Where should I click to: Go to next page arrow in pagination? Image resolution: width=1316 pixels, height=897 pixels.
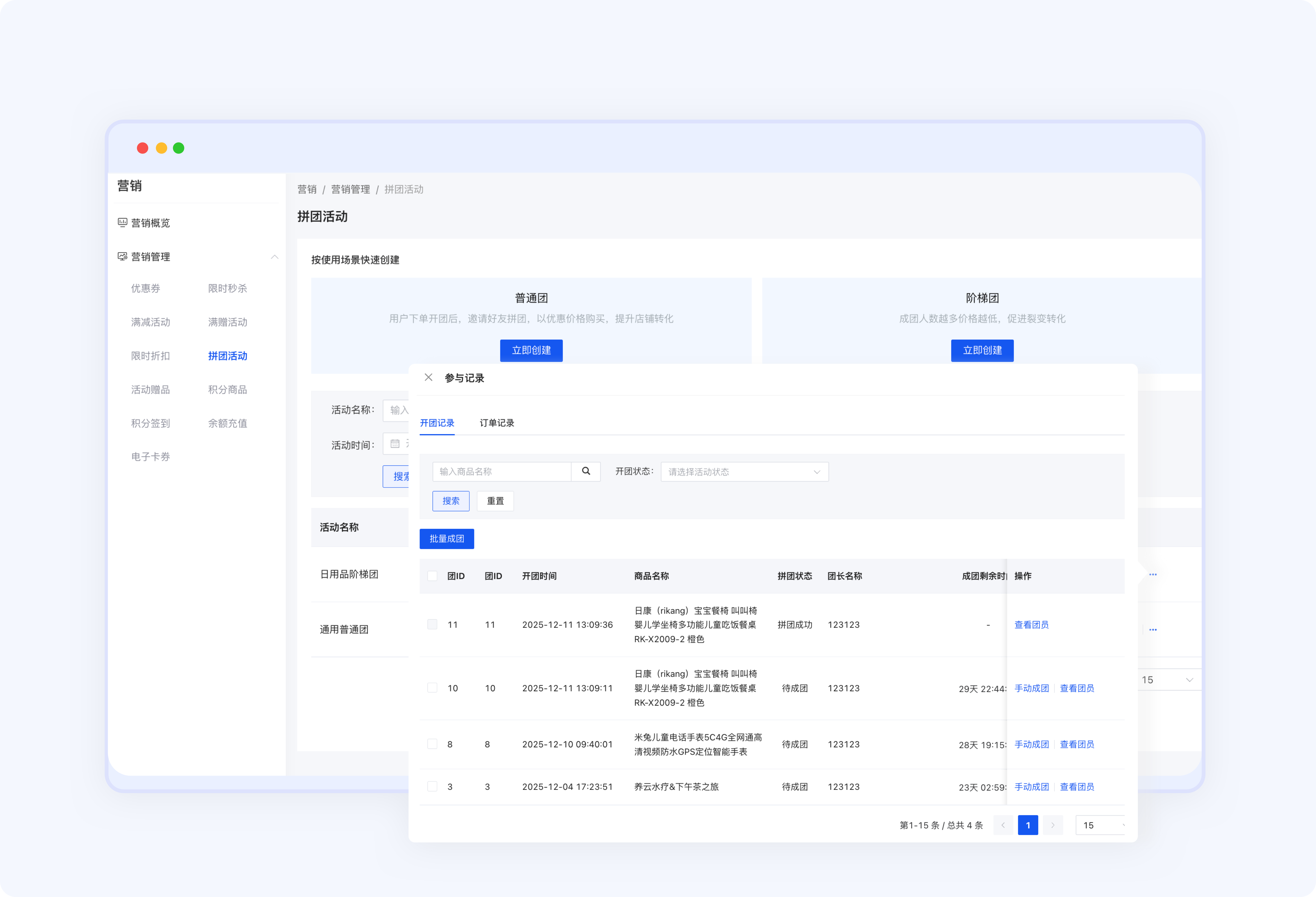(x=1053, y=825)
